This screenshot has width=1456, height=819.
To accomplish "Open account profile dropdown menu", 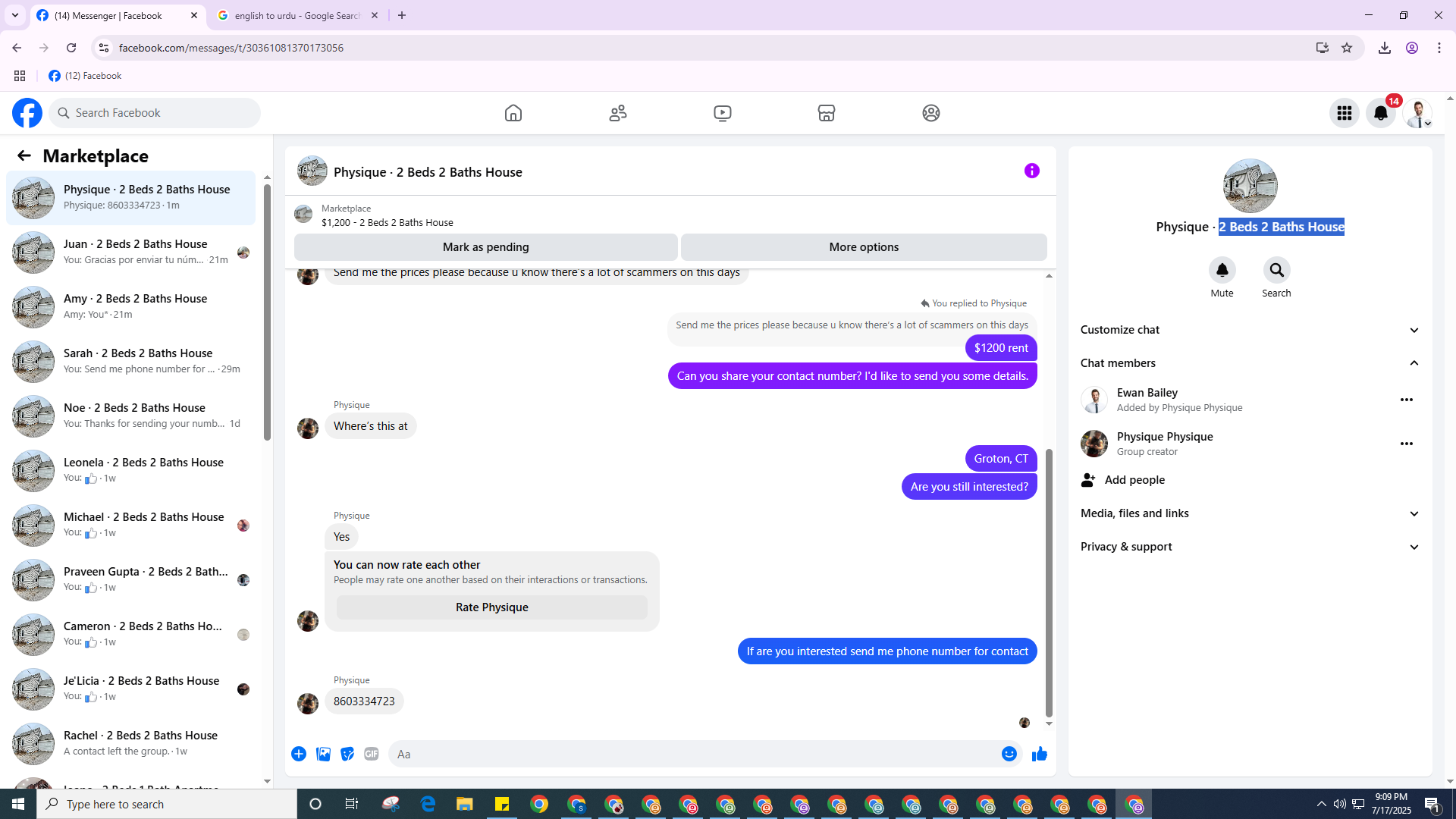I will pyautogui.click(x=1417, y=113).
